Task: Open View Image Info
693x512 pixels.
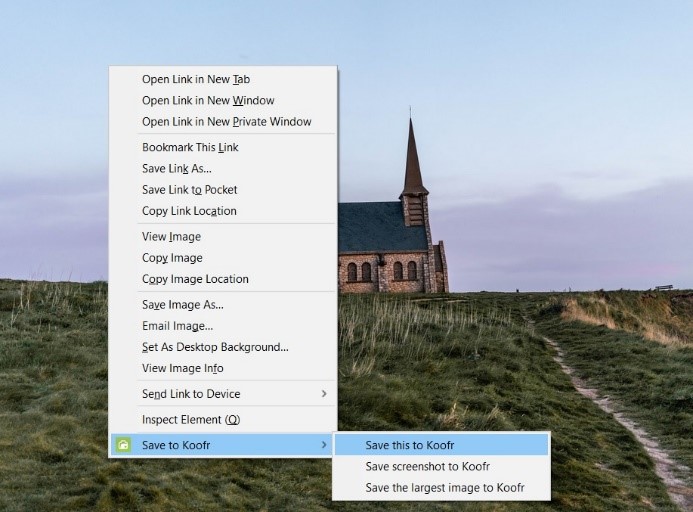Action: click(x=182, y=368)
